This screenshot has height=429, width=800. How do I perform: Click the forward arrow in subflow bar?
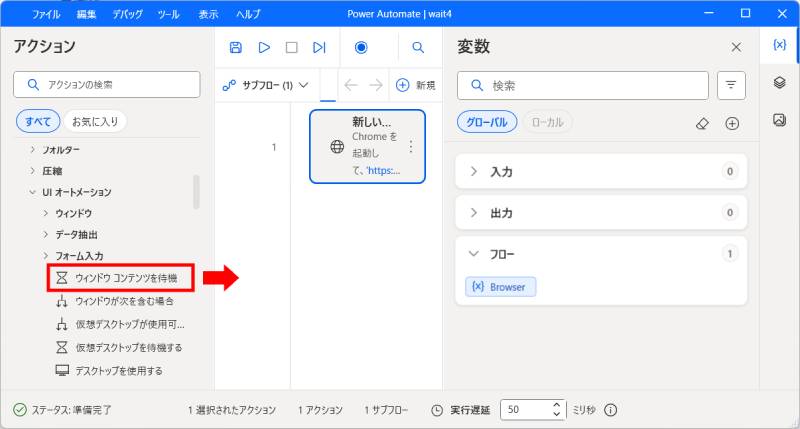tap(376, 85)
